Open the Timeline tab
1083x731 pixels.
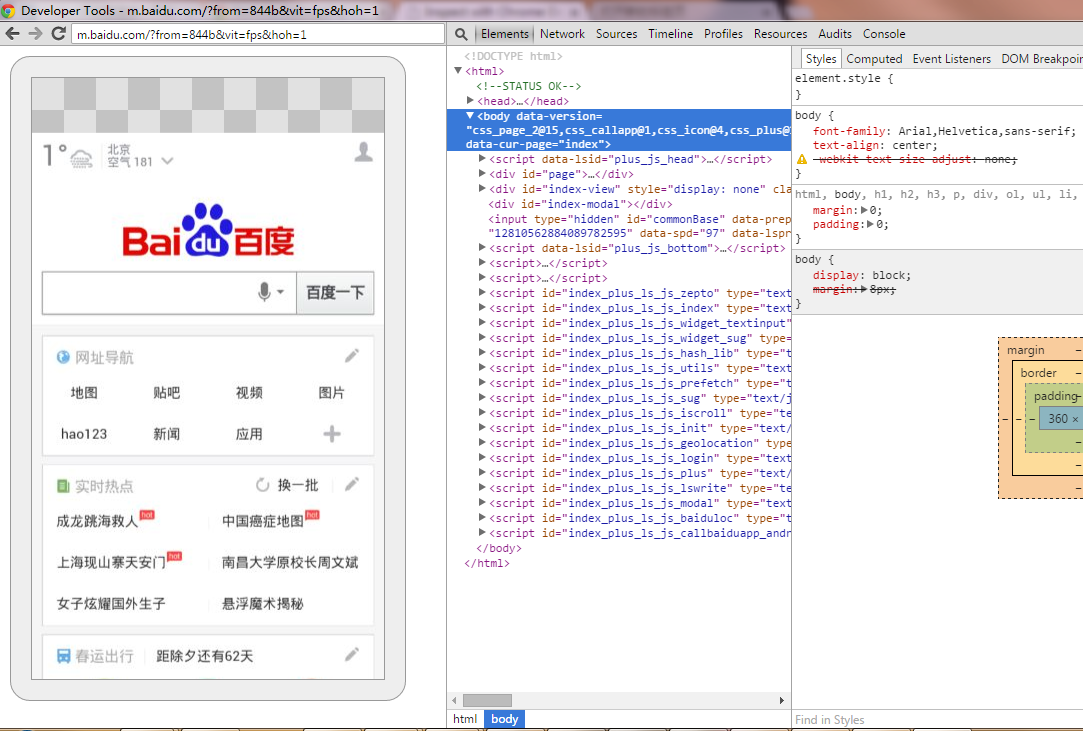[670, 34]
